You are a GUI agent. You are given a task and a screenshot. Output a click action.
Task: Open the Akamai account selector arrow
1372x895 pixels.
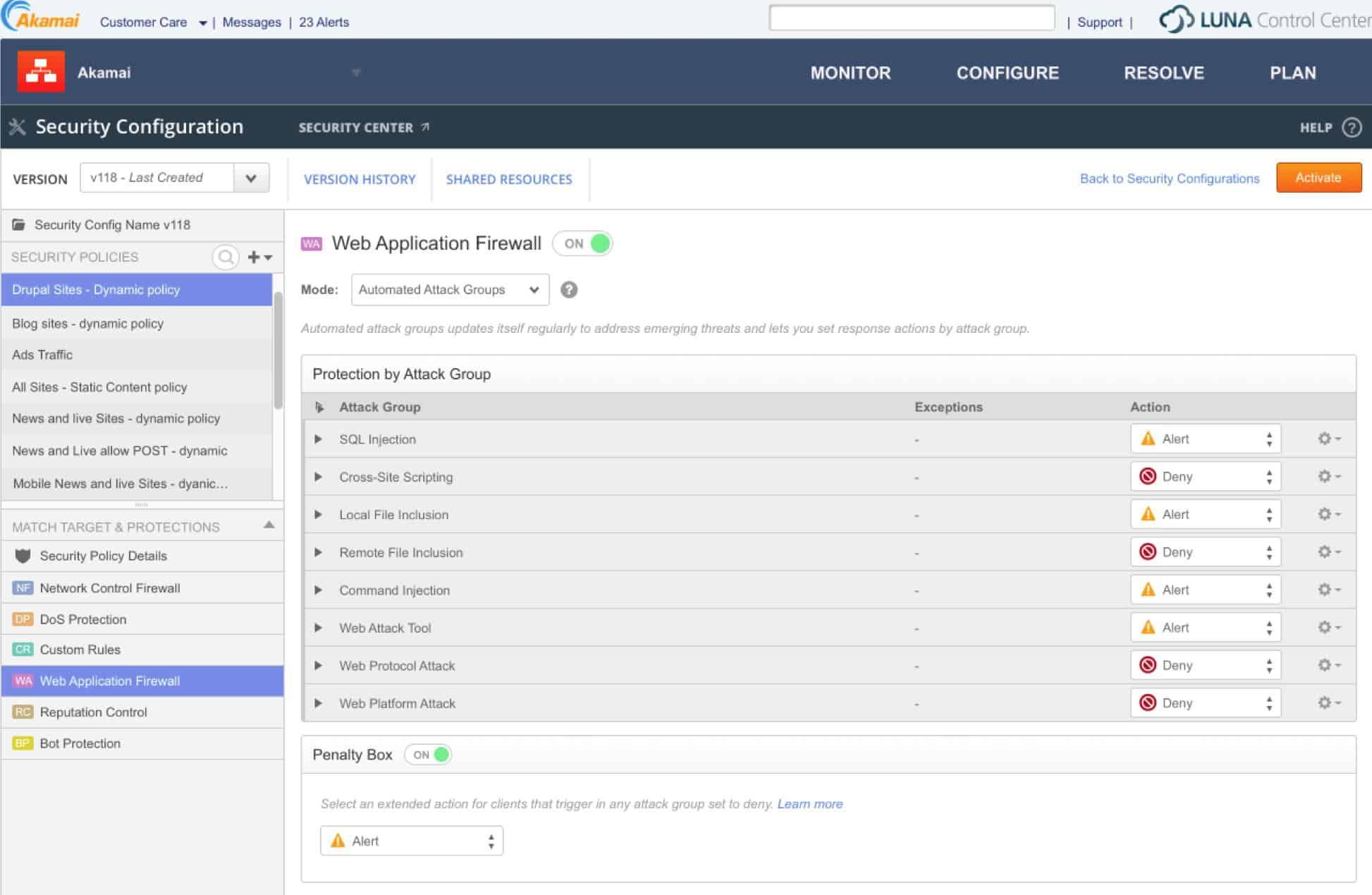click(356, 73)
